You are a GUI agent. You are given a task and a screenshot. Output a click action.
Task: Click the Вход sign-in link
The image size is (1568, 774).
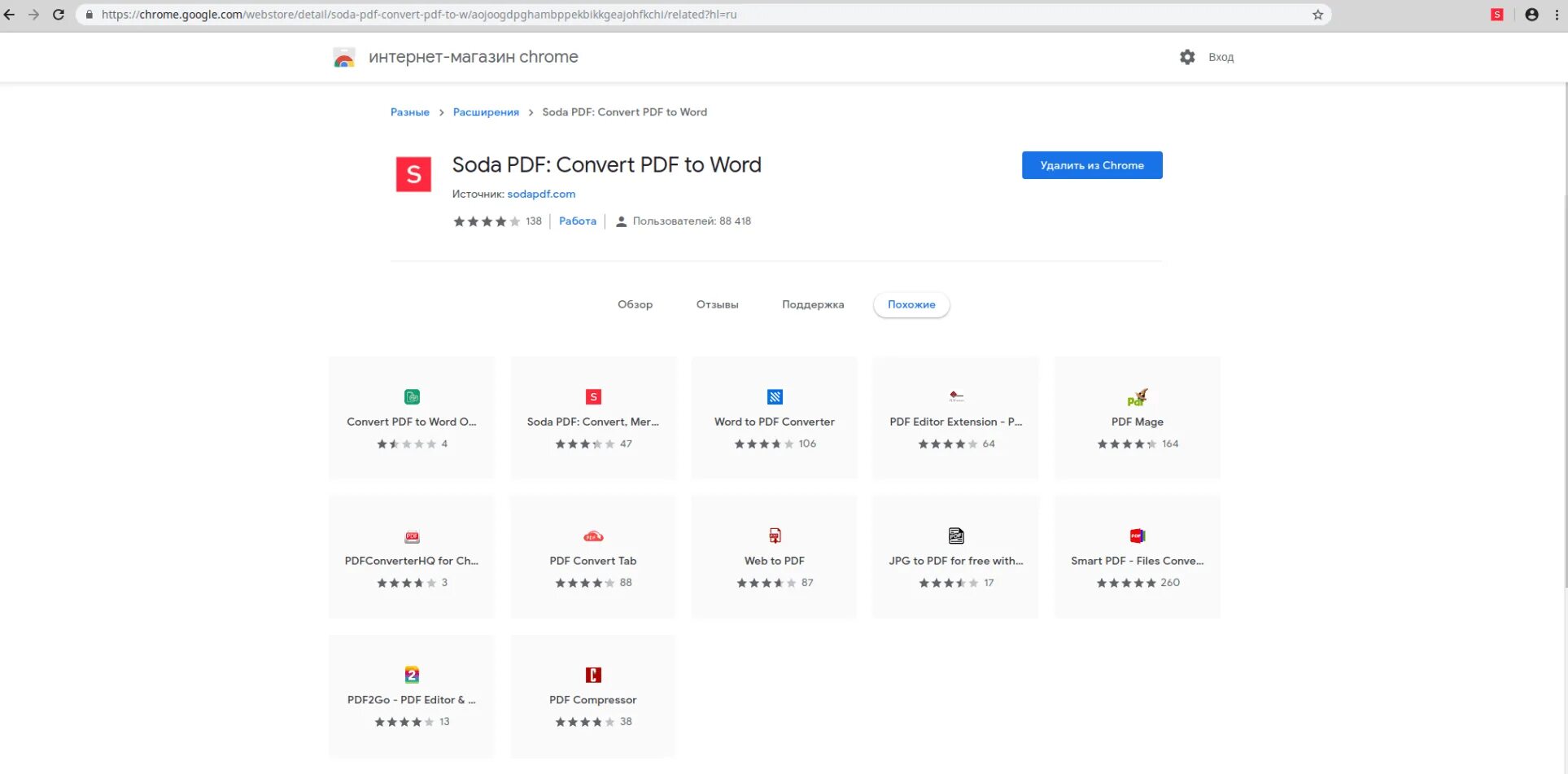[x=1221, y=57]
